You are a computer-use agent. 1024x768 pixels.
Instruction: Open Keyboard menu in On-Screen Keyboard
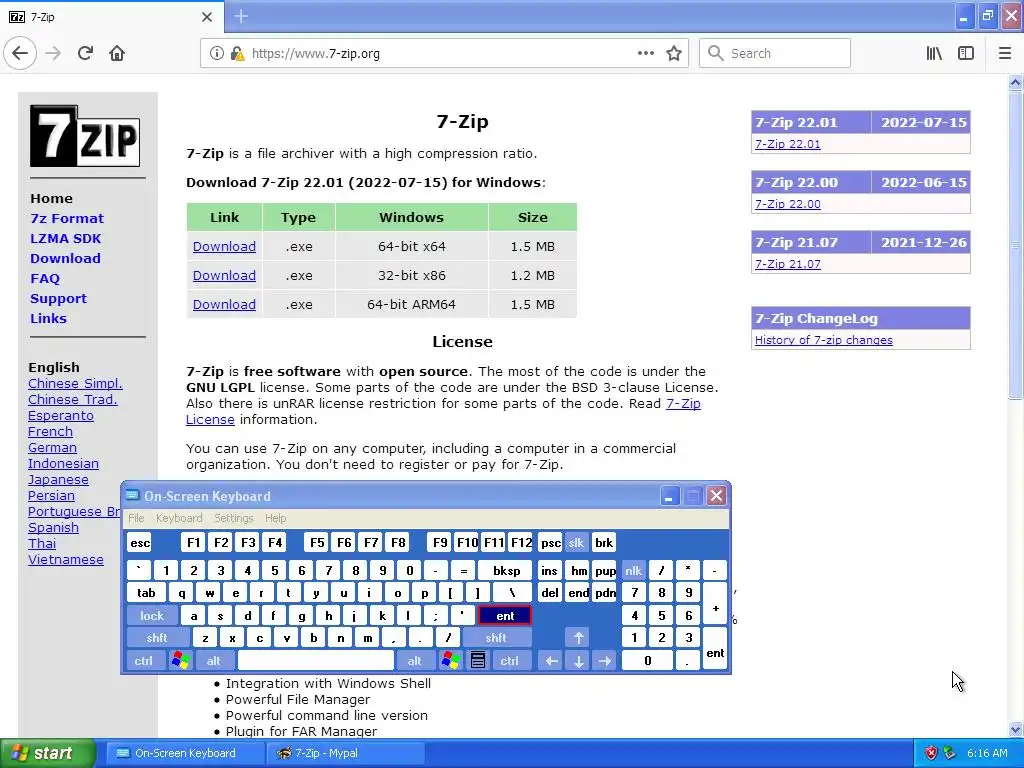pos(179,518)
